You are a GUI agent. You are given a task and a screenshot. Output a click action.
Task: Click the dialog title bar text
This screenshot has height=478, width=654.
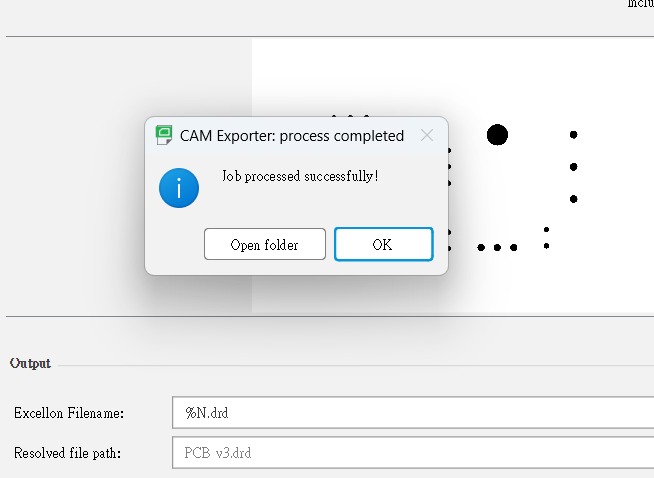292,136
